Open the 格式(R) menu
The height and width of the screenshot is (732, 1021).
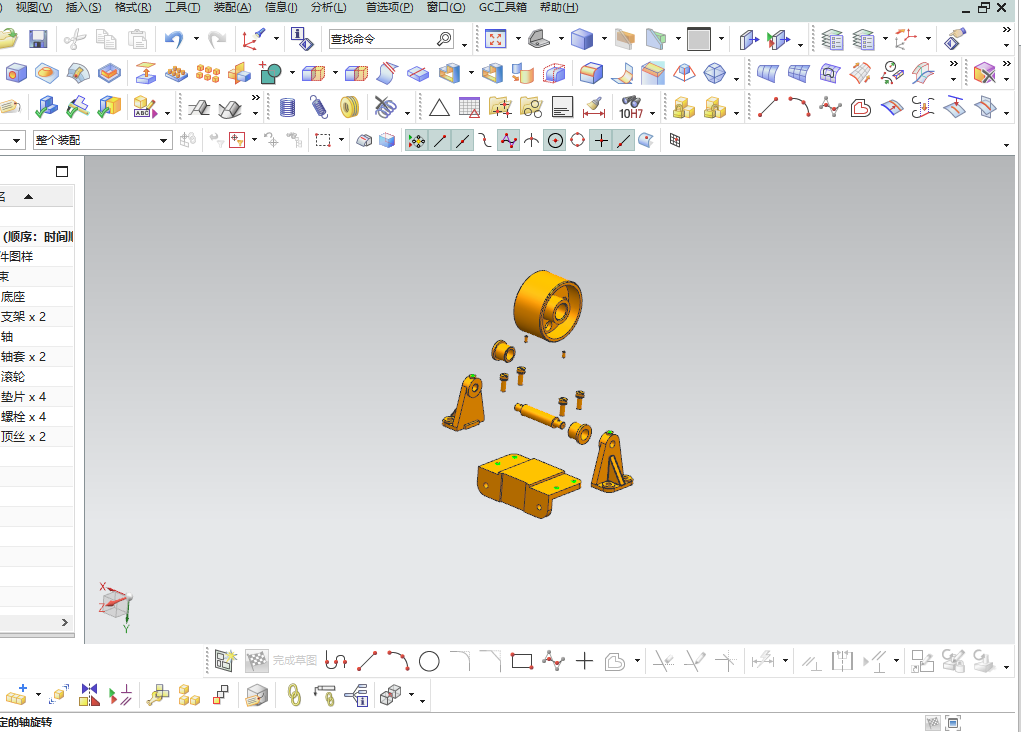coord(133,7)
